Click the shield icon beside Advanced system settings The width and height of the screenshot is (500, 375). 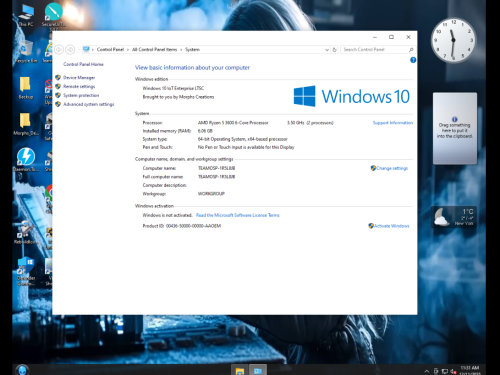pos(58,104)
